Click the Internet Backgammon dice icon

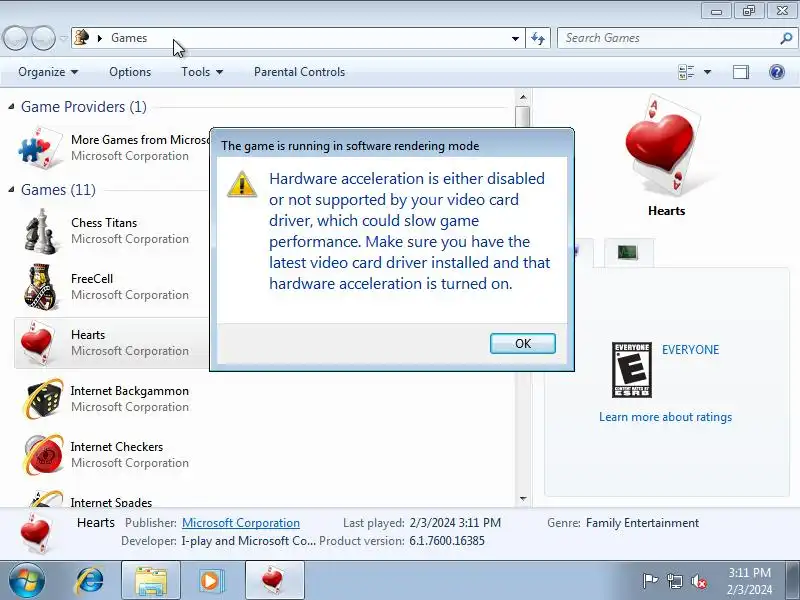click(x=43, y=399)
